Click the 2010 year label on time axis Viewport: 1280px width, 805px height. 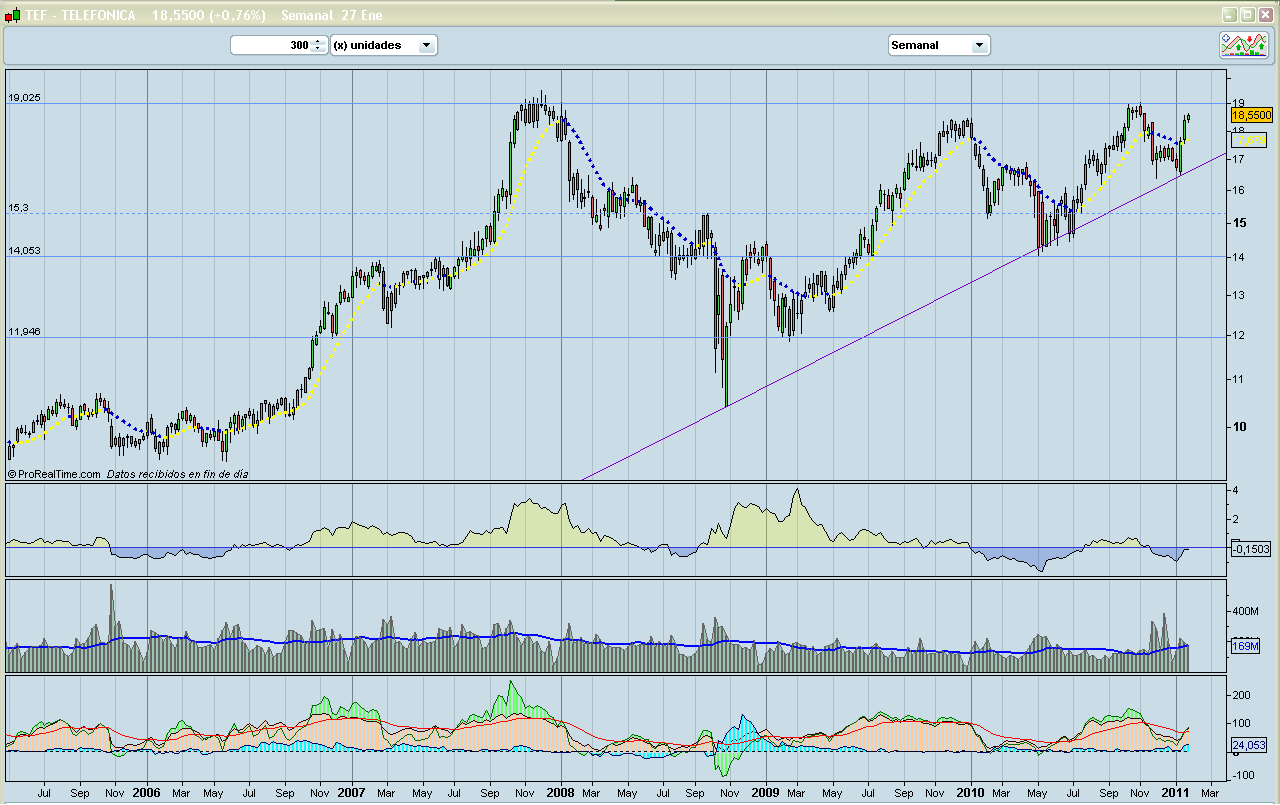pos(971,792)
